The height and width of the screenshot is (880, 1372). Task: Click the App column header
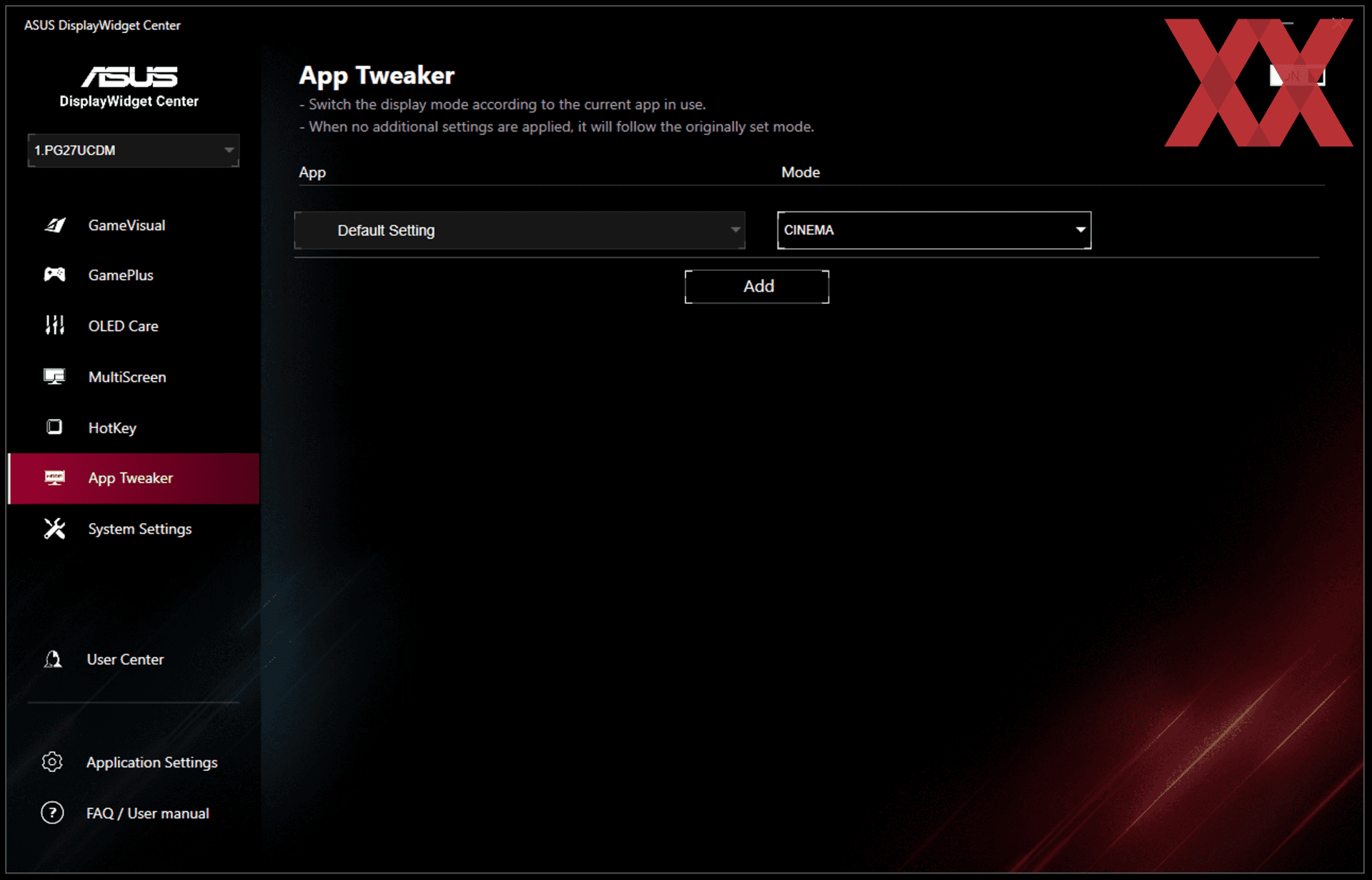point(312,172)
